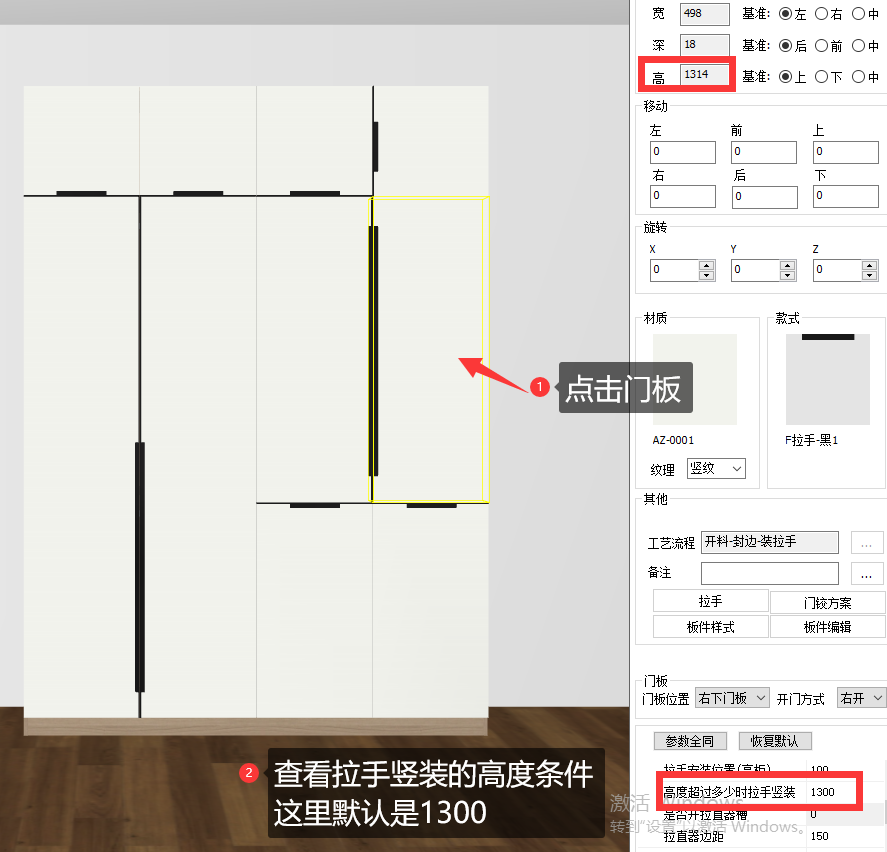Select the 下 height baseline radio

coord(821,76)
